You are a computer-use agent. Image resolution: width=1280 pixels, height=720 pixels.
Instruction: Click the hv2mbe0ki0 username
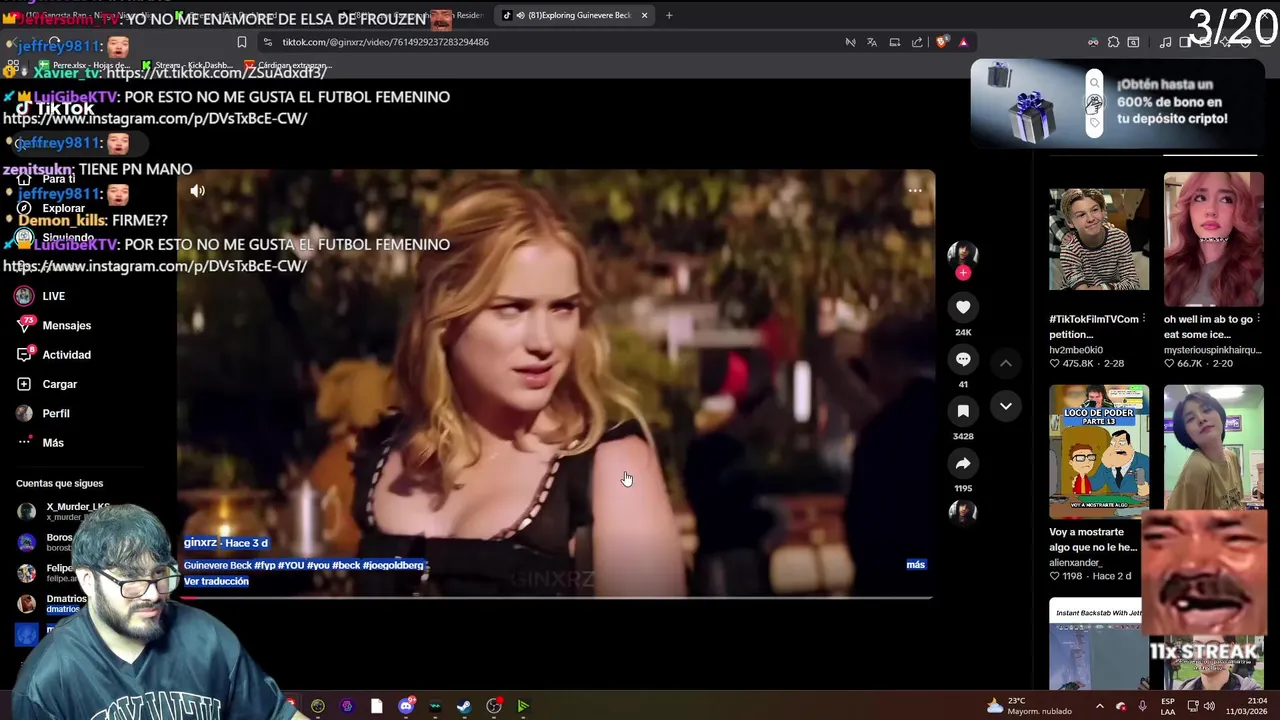coord(1076,350)
